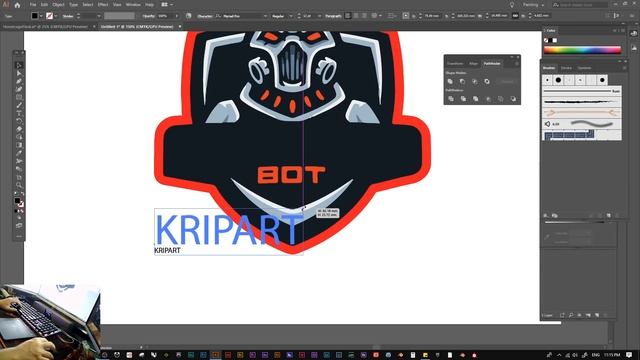Click the Unite shape mode icon
Screen dimensions: 640x360
click(450, 81)
